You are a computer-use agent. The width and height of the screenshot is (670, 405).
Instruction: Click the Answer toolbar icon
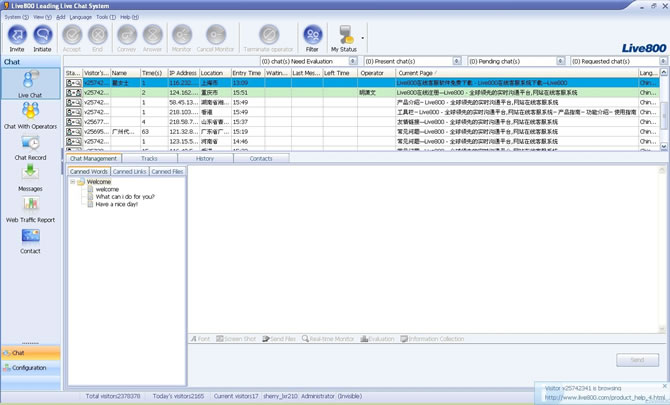tap(153, 35)
